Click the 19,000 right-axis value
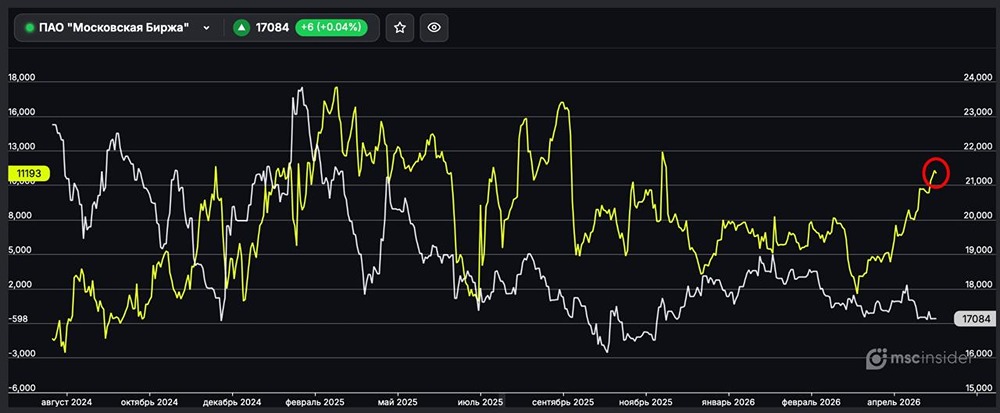This screenshot has width=1000, height=413. pos(978,250)
